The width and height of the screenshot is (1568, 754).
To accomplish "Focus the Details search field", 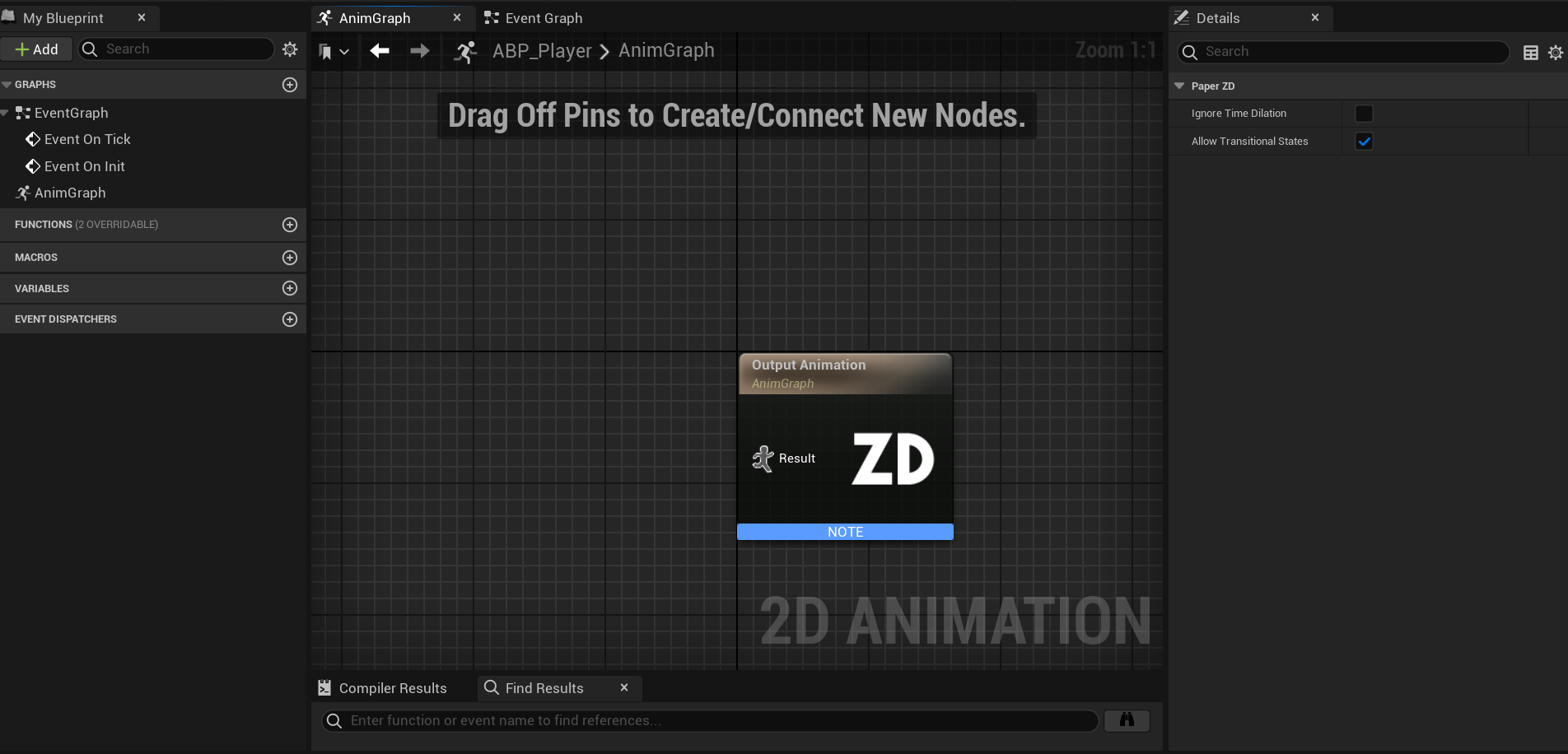I will (1343, 52).
